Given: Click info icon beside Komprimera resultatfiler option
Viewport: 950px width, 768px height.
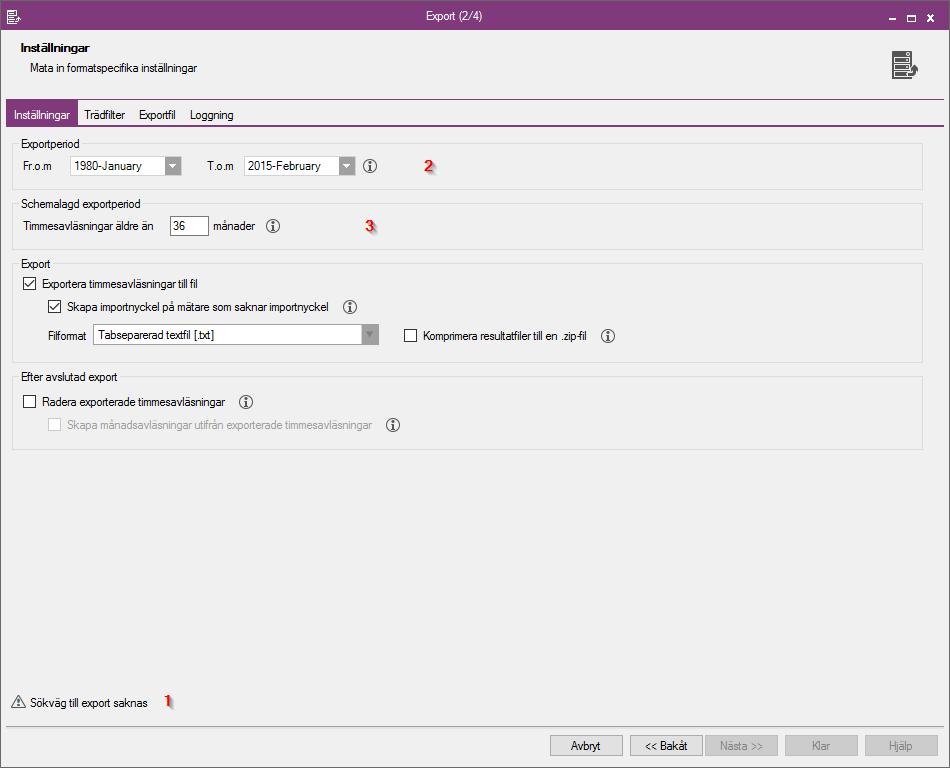Looking at the screenshot, I should 608,336.
